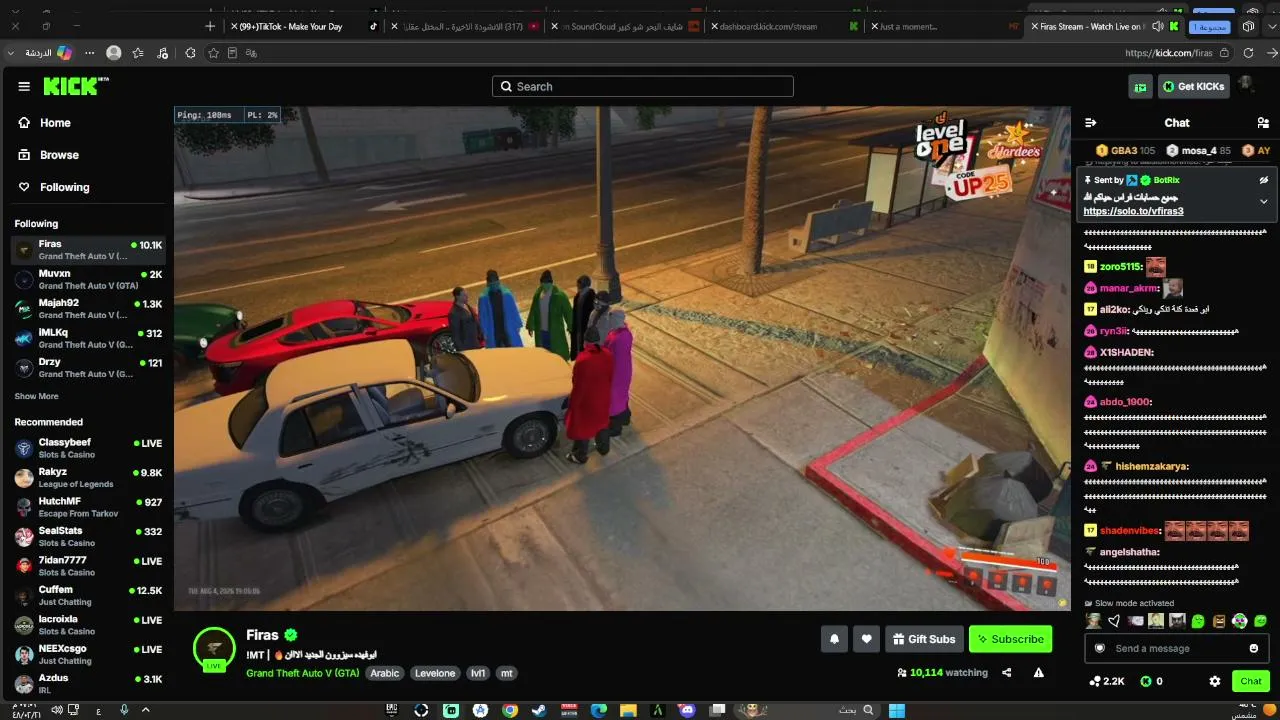Open the chat users list icon

click(x=1263, y=123)
